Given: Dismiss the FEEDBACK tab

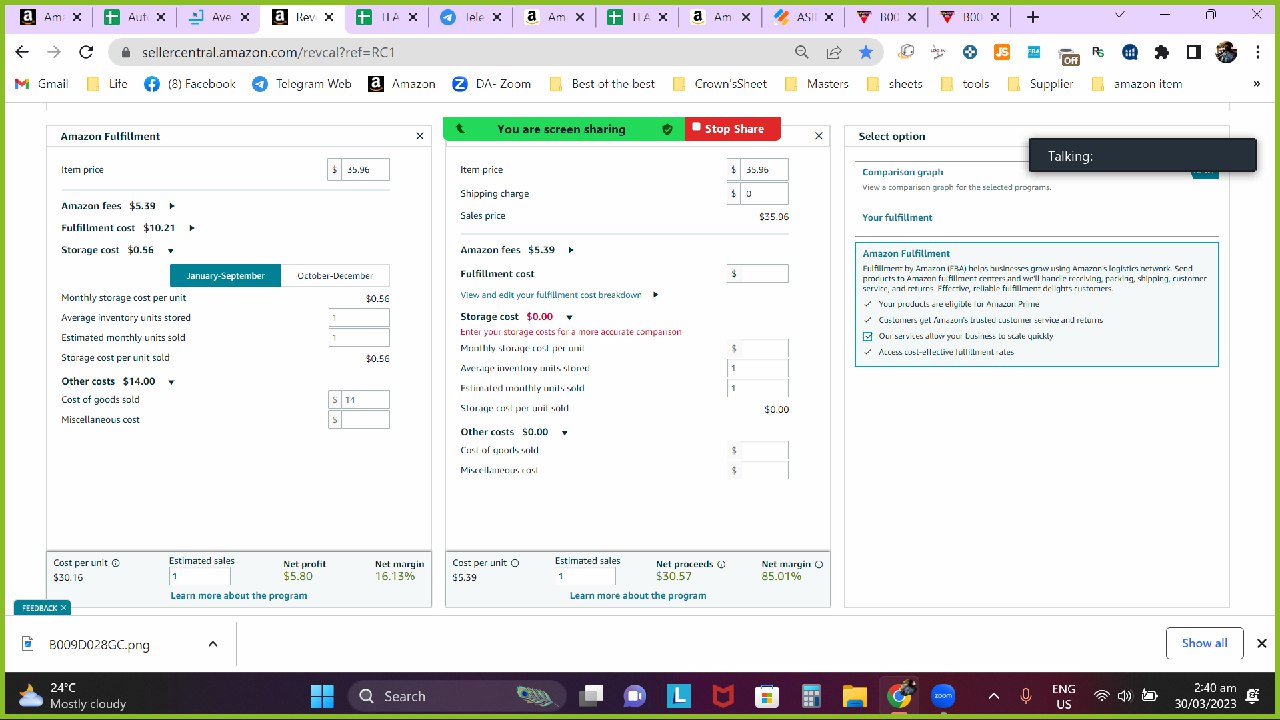Looking at the screenshot, I should 64,608.
